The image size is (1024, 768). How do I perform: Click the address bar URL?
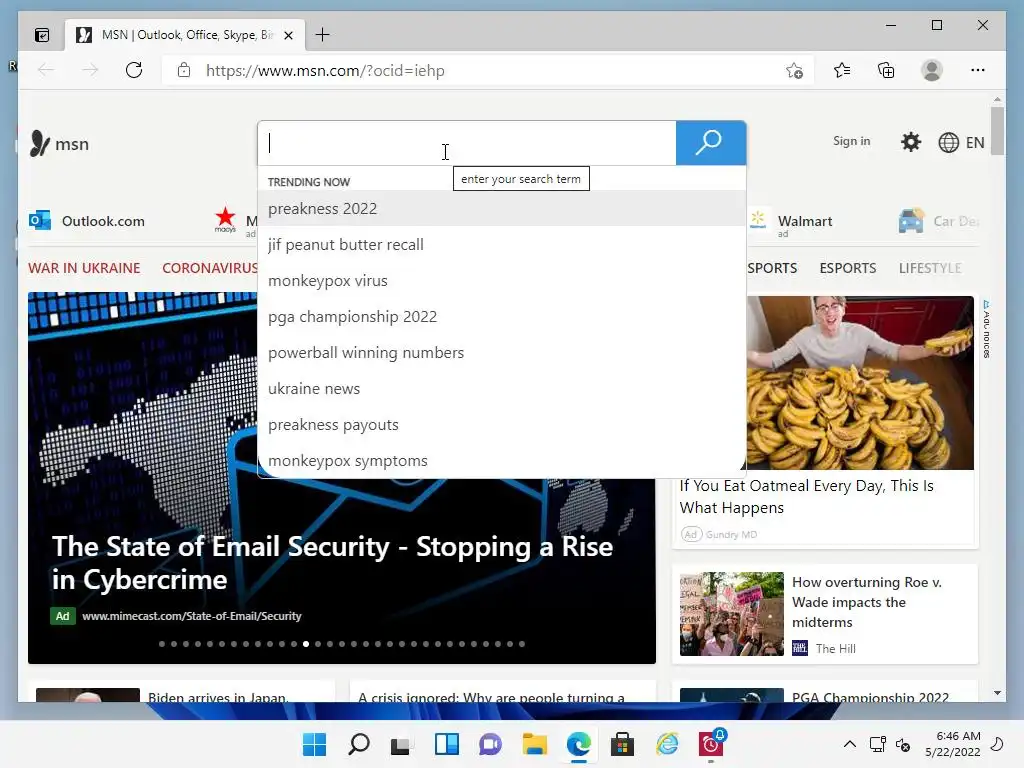(325, 71)
